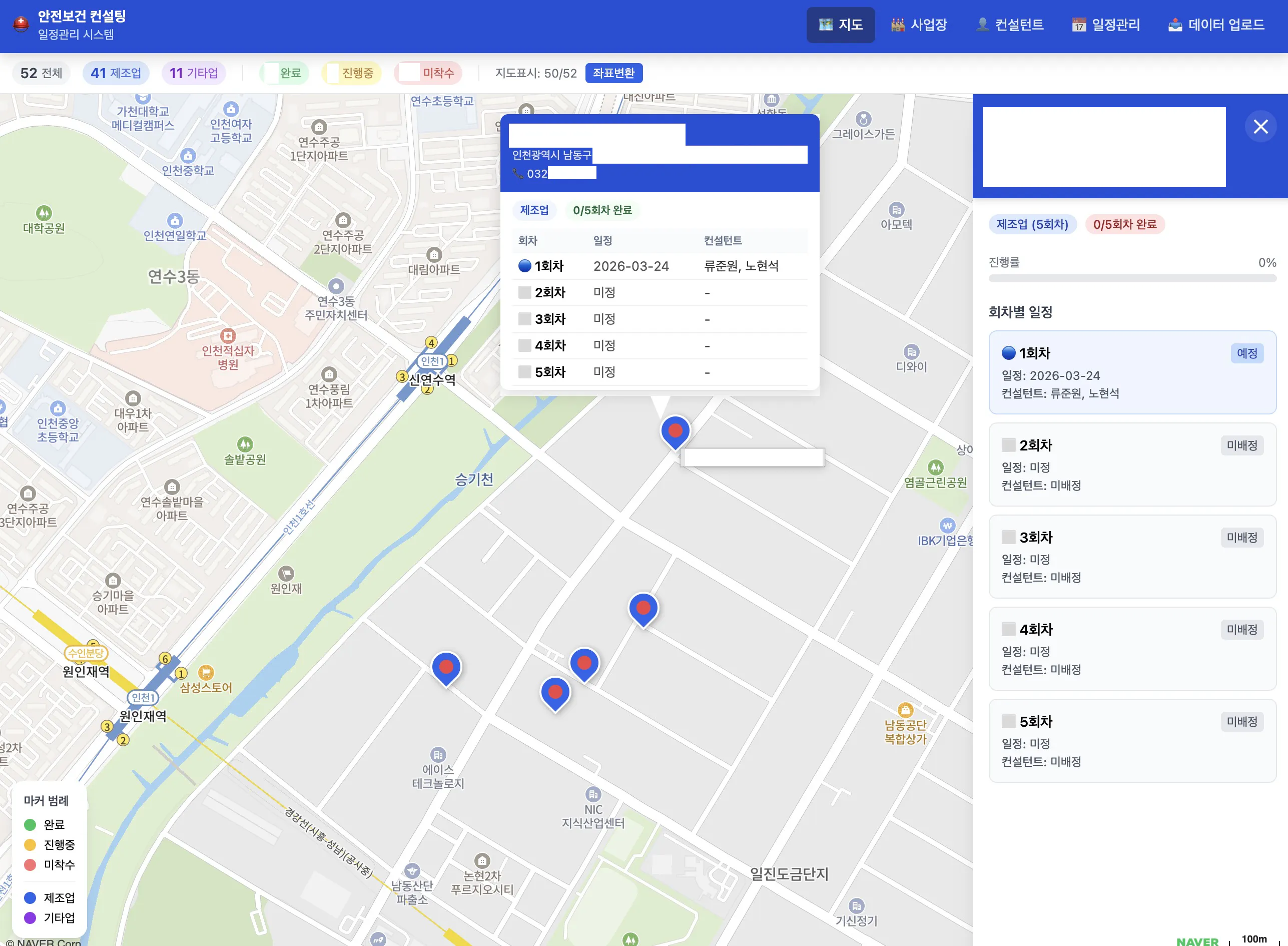
Task: Toggle the 진행중 status filter
Action: (x=351, y=73)
